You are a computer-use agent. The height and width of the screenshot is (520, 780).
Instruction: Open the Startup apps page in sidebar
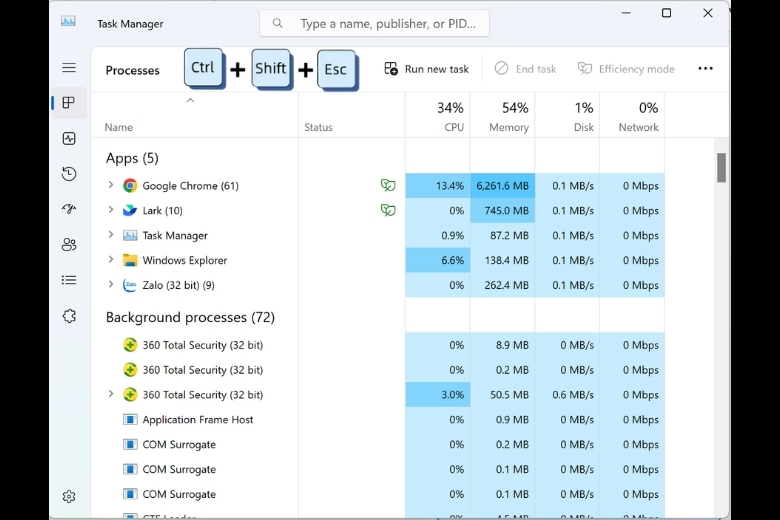coord(69,209)
